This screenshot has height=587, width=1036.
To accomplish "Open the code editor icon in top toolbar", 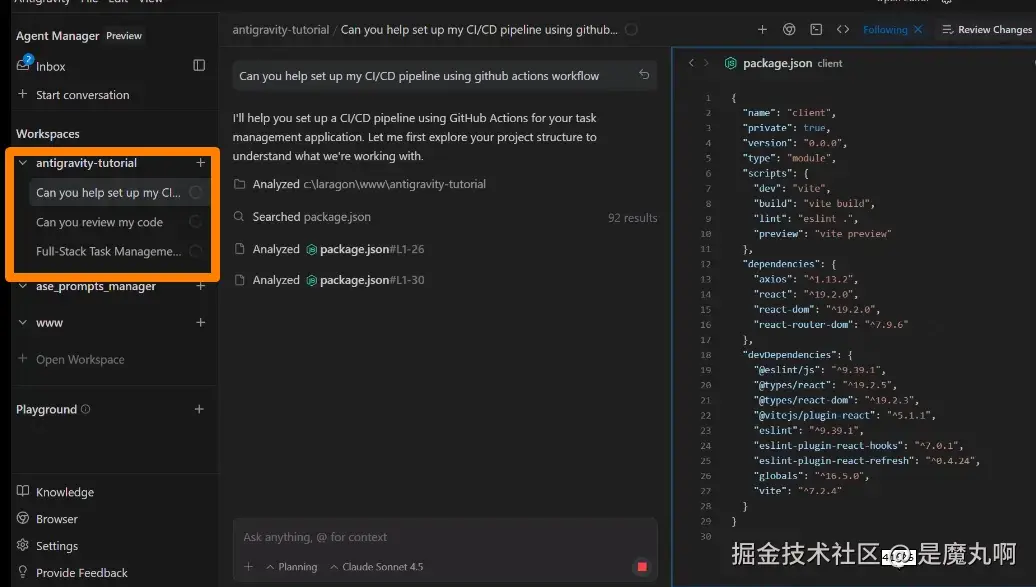I will 843,29.
